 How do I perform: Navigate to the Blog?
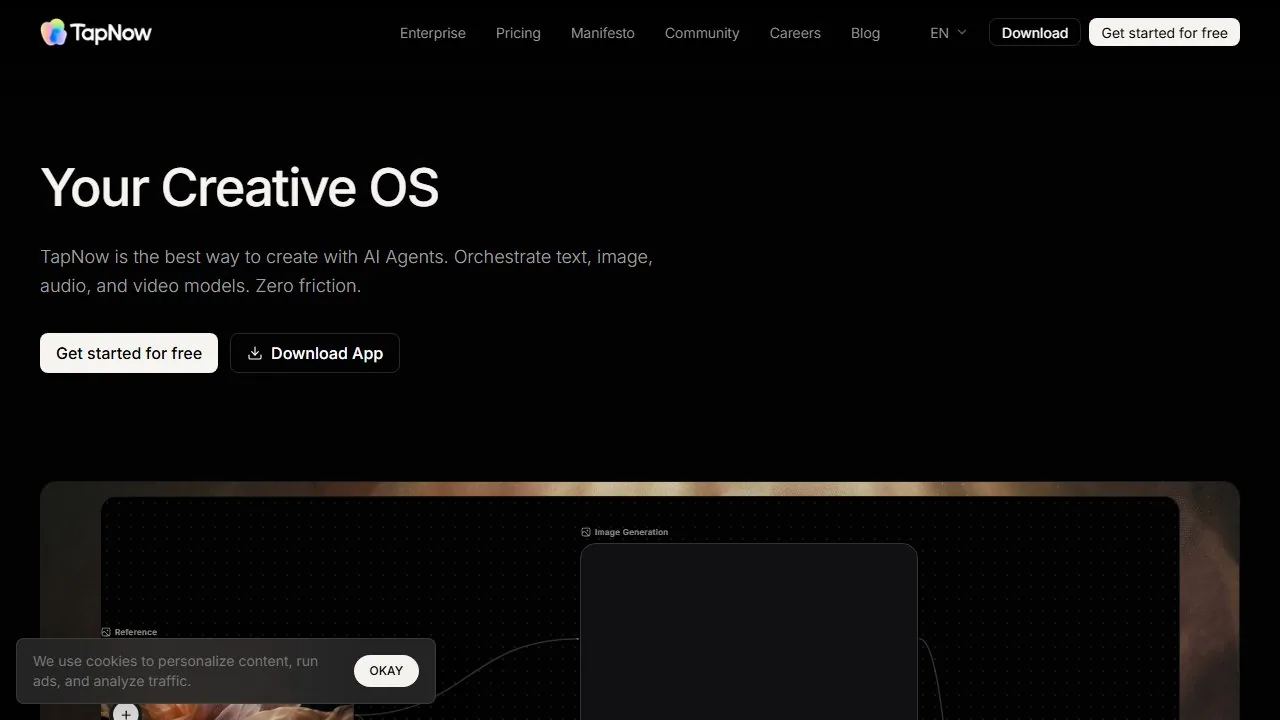pyautogui.click(x=865, y=33)
